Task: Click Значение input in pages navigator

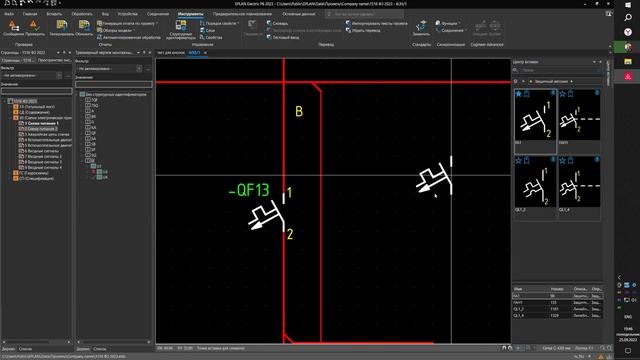Action: point(37,91)
